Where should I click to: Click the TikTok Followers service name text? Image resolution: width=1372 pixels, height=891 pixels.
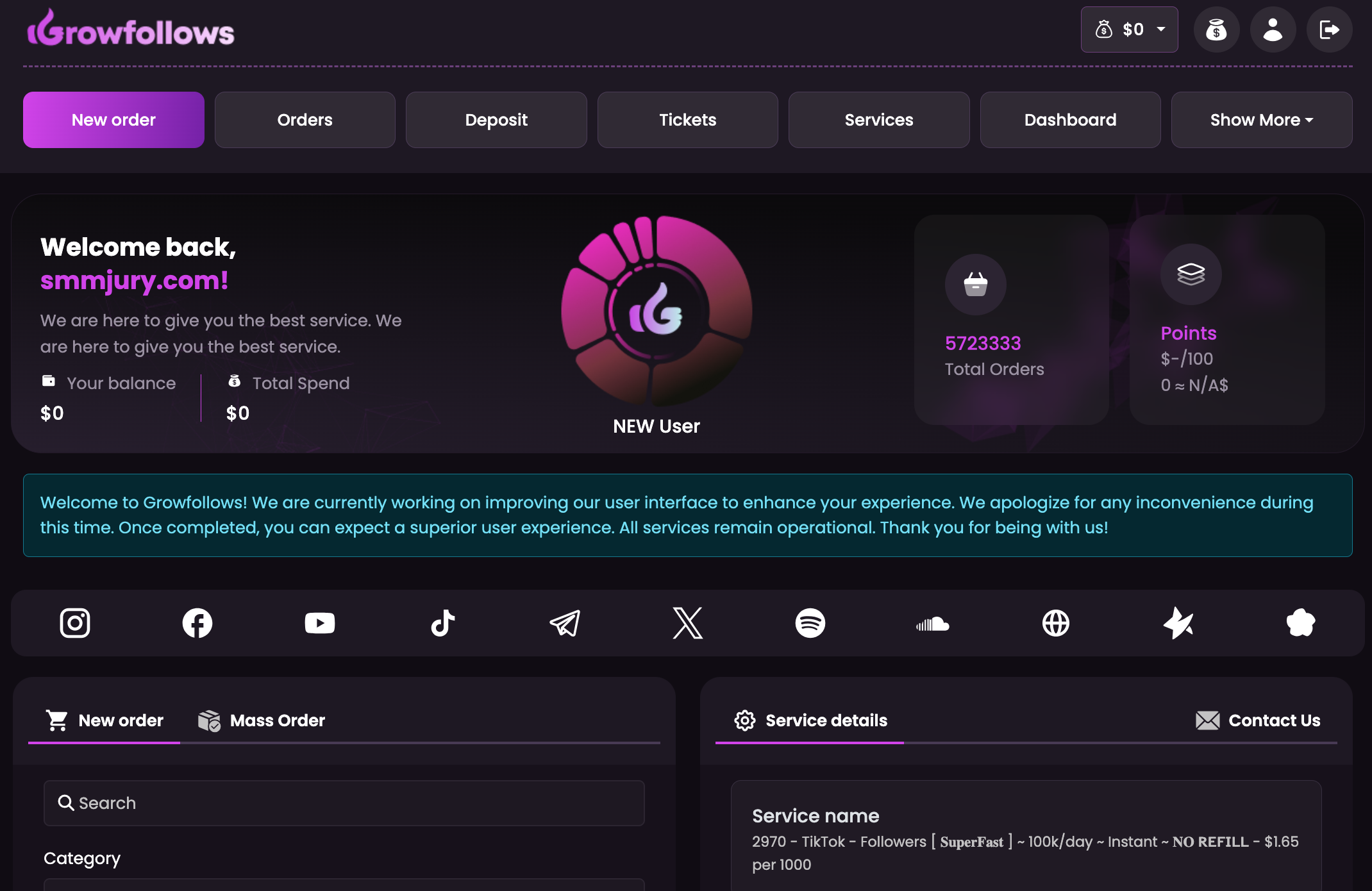pyautogui.click(x=1025, y=853)
